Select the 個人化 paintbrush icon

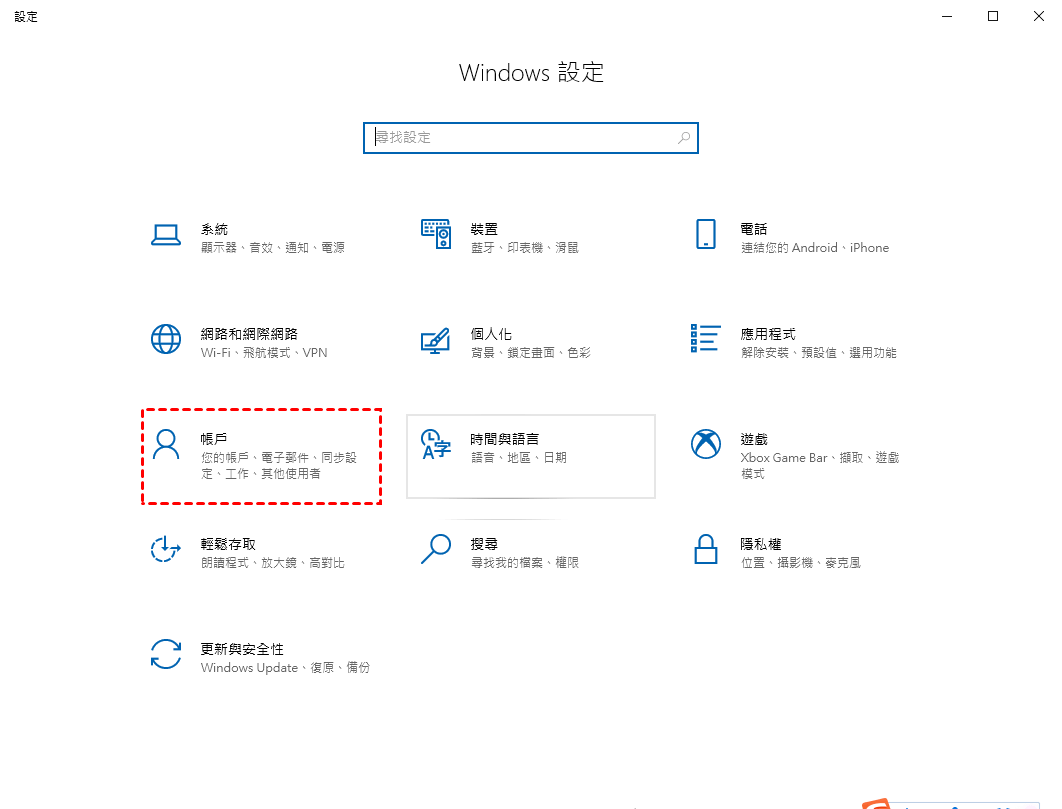(x=436, y=340)
